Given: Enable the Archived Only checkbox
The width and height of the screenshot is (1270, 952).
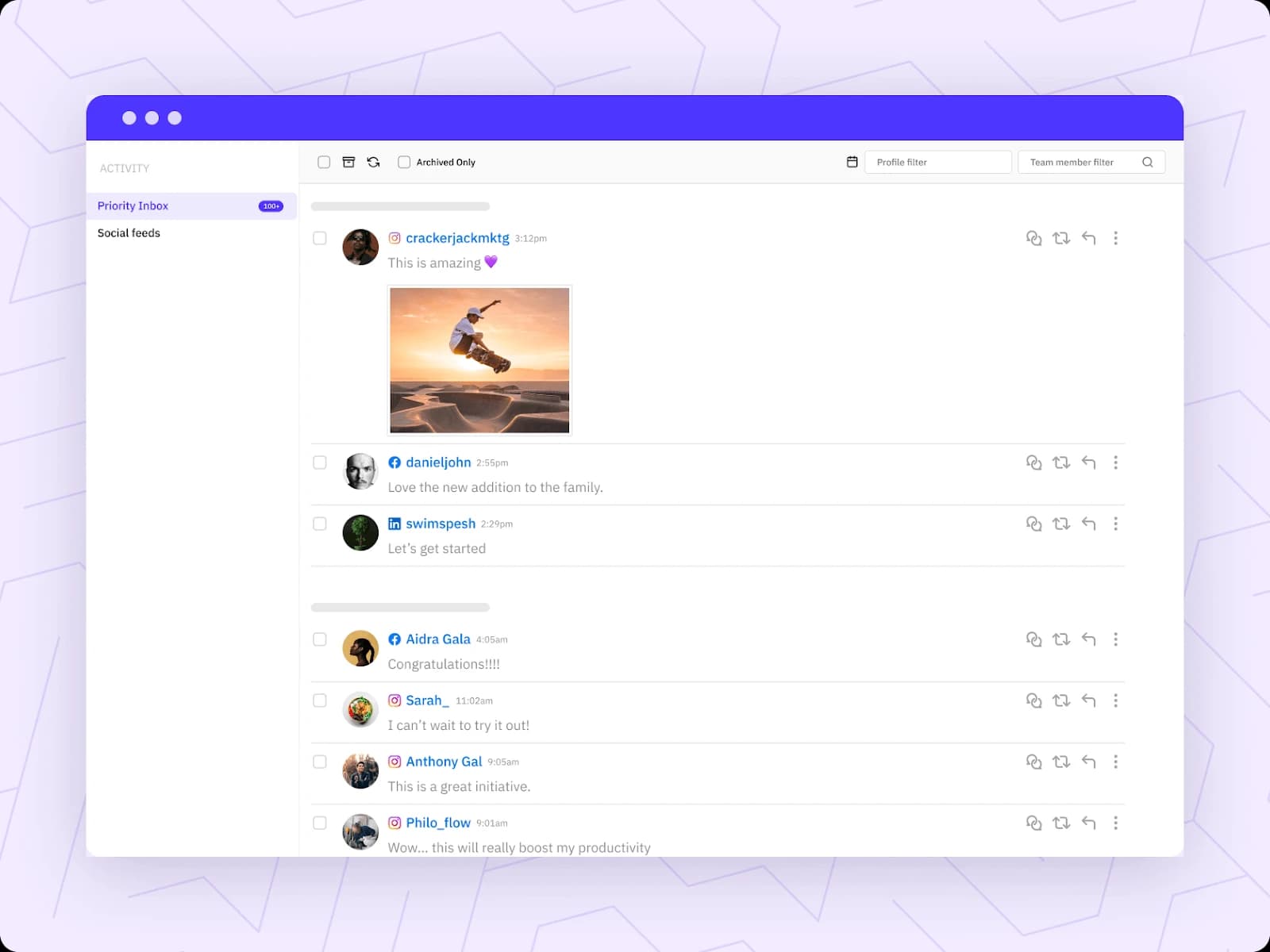Looking at the screenshot, I should 404,162.
